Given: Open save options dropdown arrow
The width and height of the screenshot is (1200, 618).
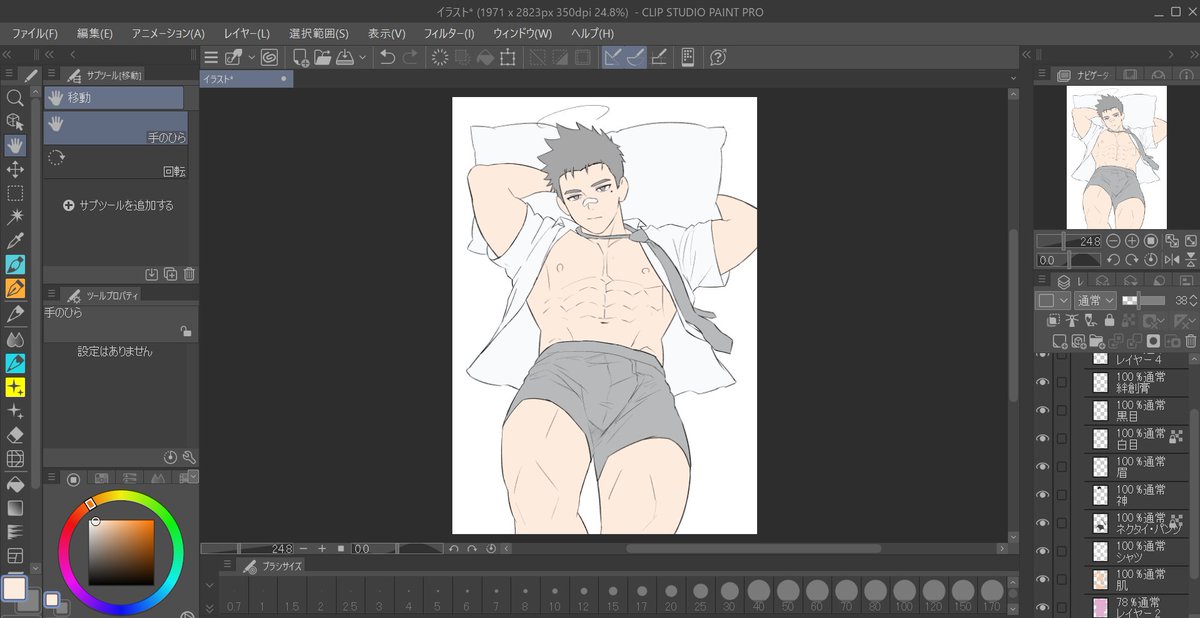Looking at the screenshot, I should click(362, 57).
